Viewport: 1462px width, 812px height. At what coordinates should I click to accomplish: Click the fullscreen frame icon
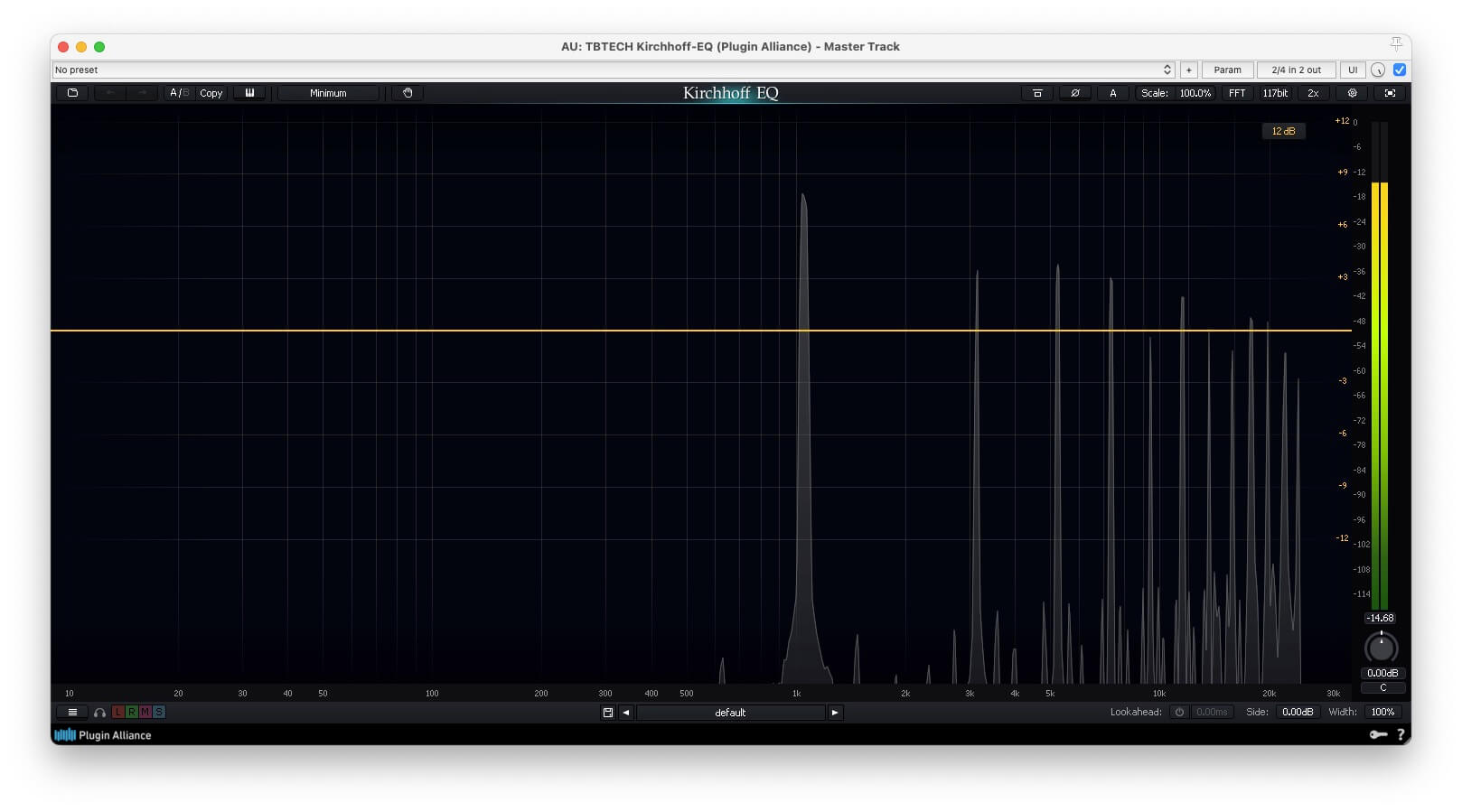click(x=1390, y=93)
